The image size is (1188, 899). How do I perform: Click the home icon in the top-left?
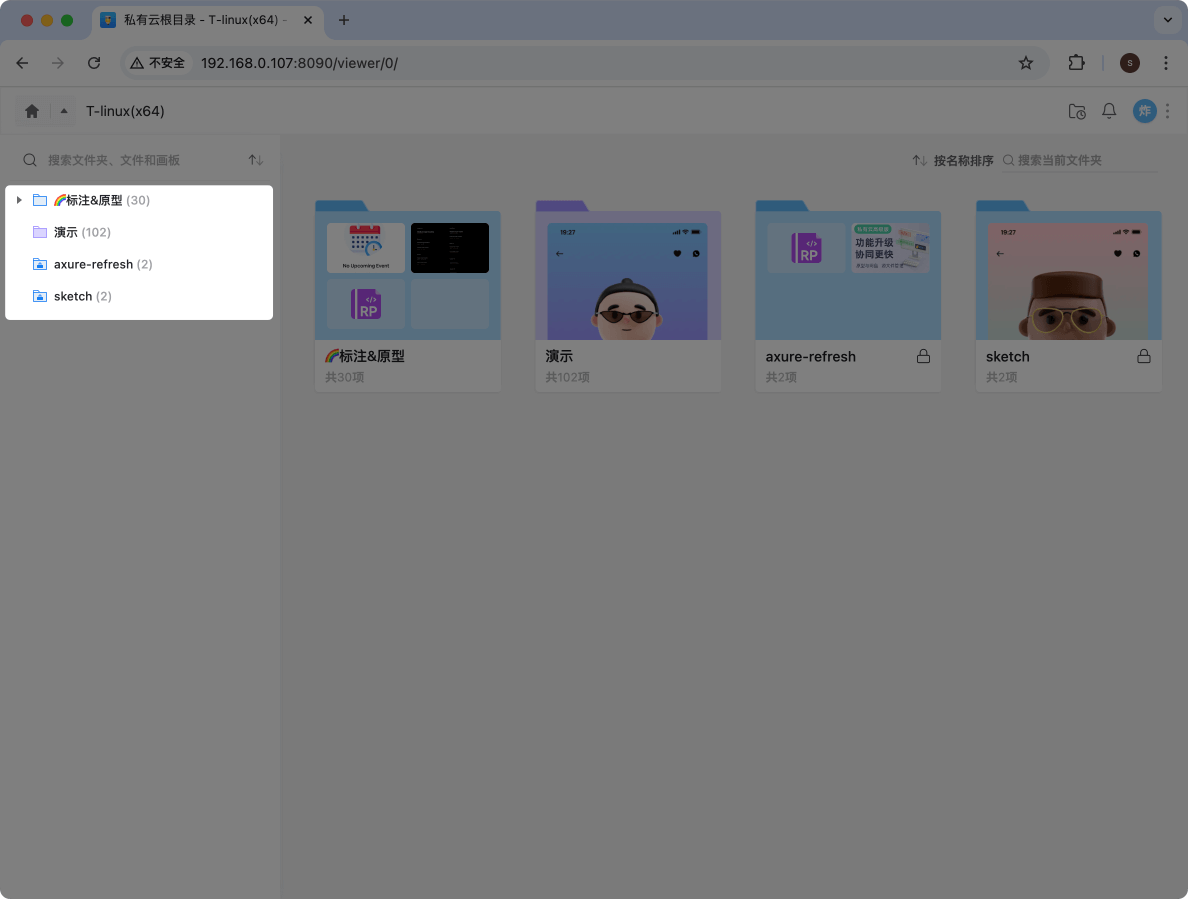point(30,111)
